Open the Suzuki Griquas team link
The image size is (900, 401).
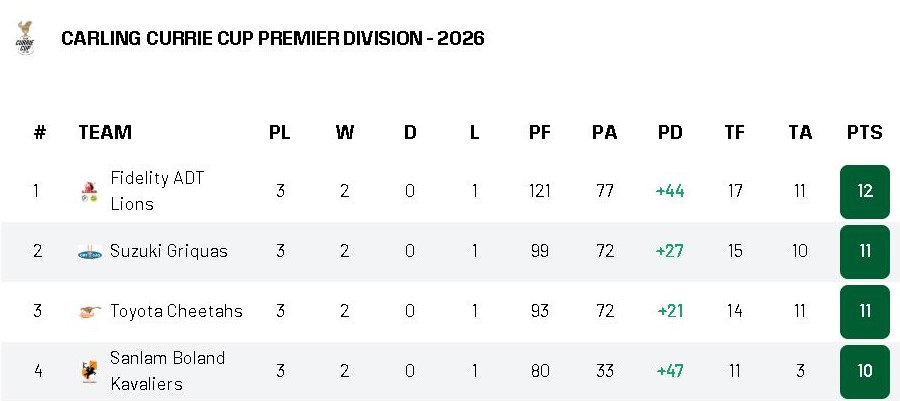(x=169, y=251)
